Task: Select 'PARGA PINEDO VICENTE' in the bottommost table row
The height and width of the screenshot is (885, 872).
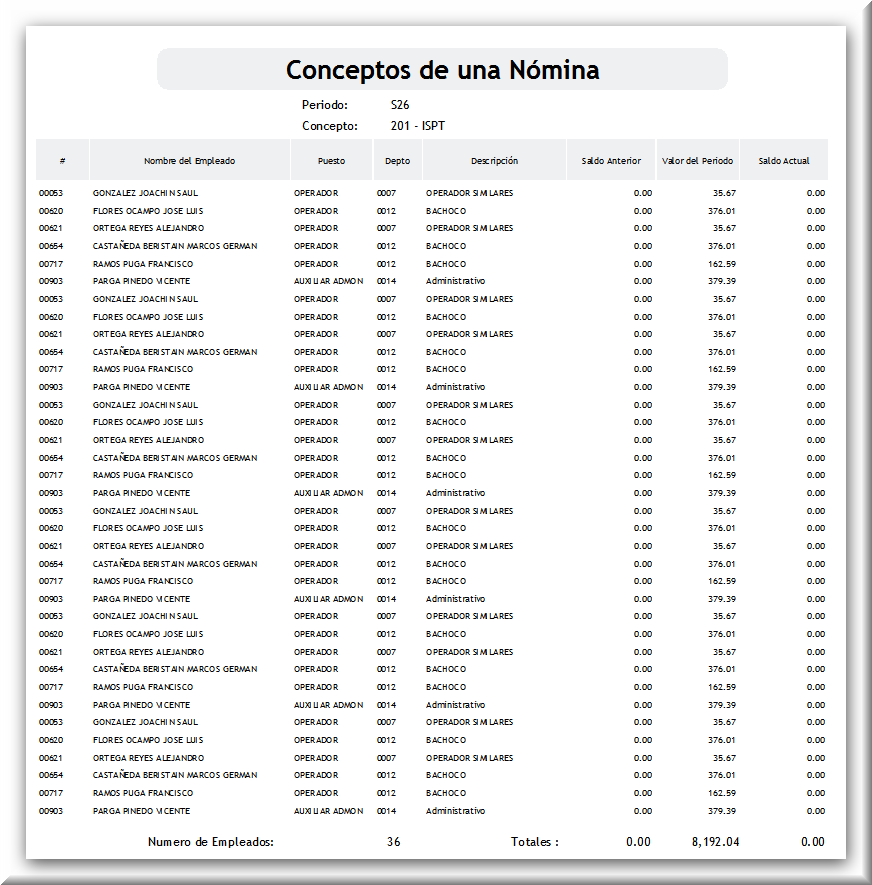Action: click(x=142, y=811)
